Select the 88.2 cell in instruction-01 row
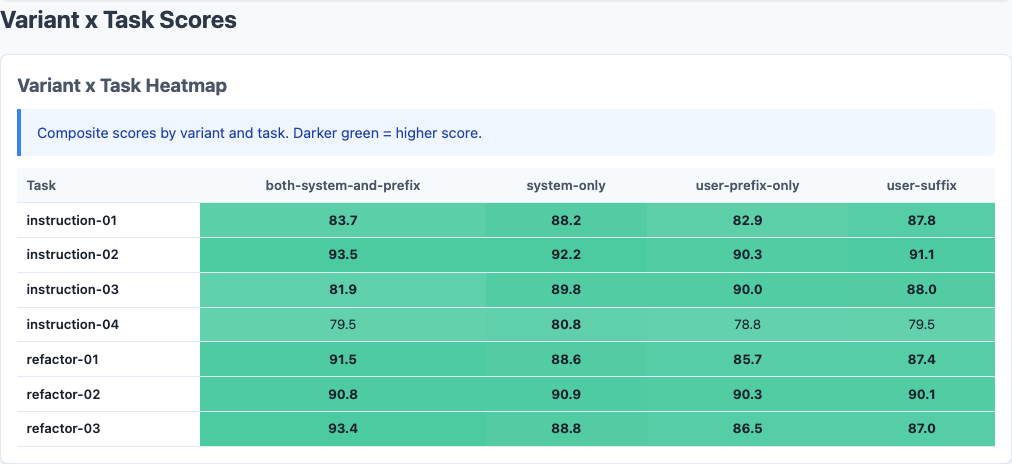The image size is (1012, 464). click(566, 220)
